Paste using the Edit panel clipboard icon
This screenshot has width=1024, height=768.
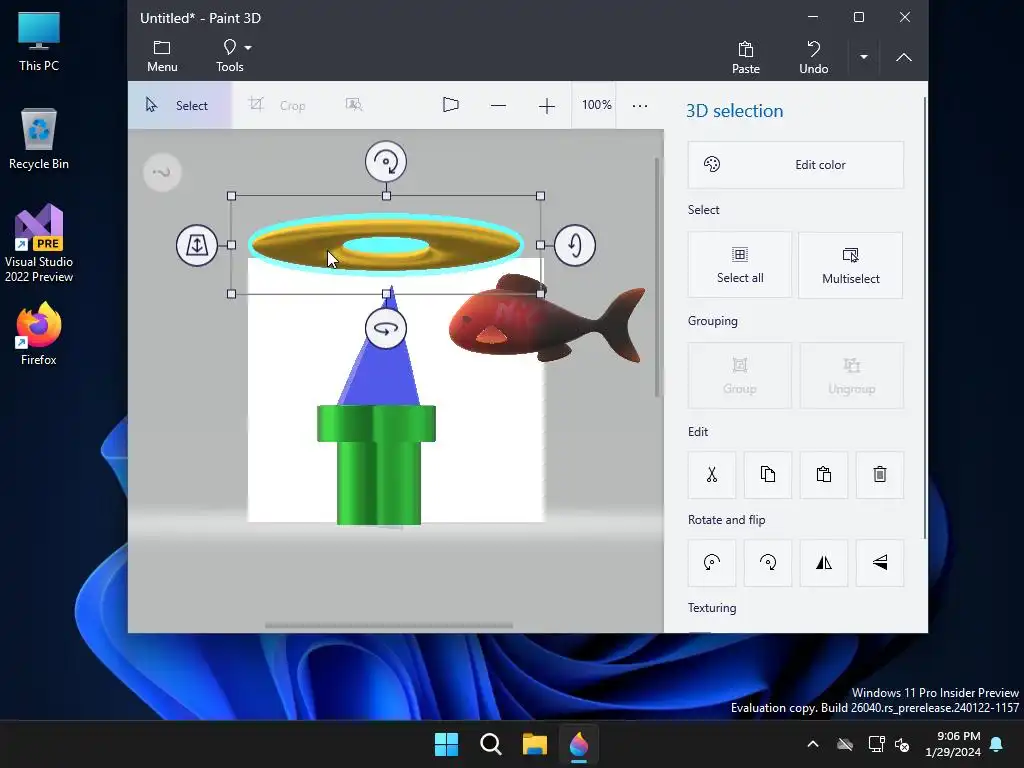click(x=824, y=474)
